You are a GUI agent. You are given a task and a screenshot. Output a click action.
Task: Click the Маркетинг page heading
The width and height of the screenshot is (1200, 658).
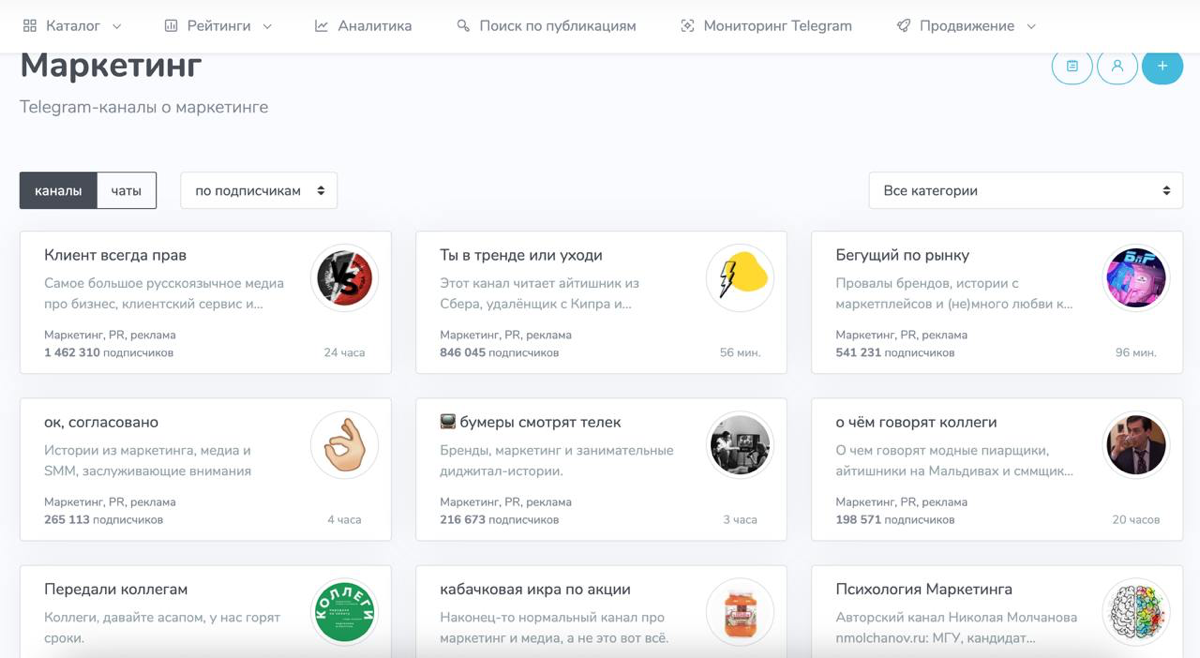pyautogui.click(x=111, y=66)
